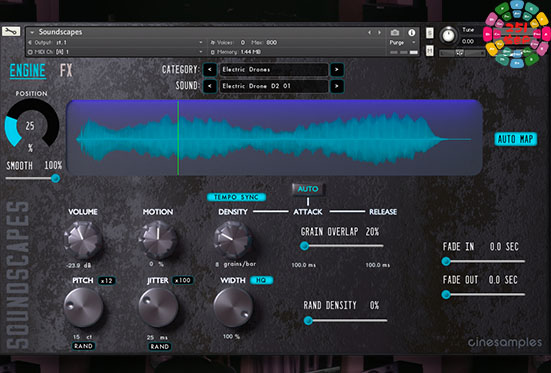Click the Volume knob

click(83, 240)
